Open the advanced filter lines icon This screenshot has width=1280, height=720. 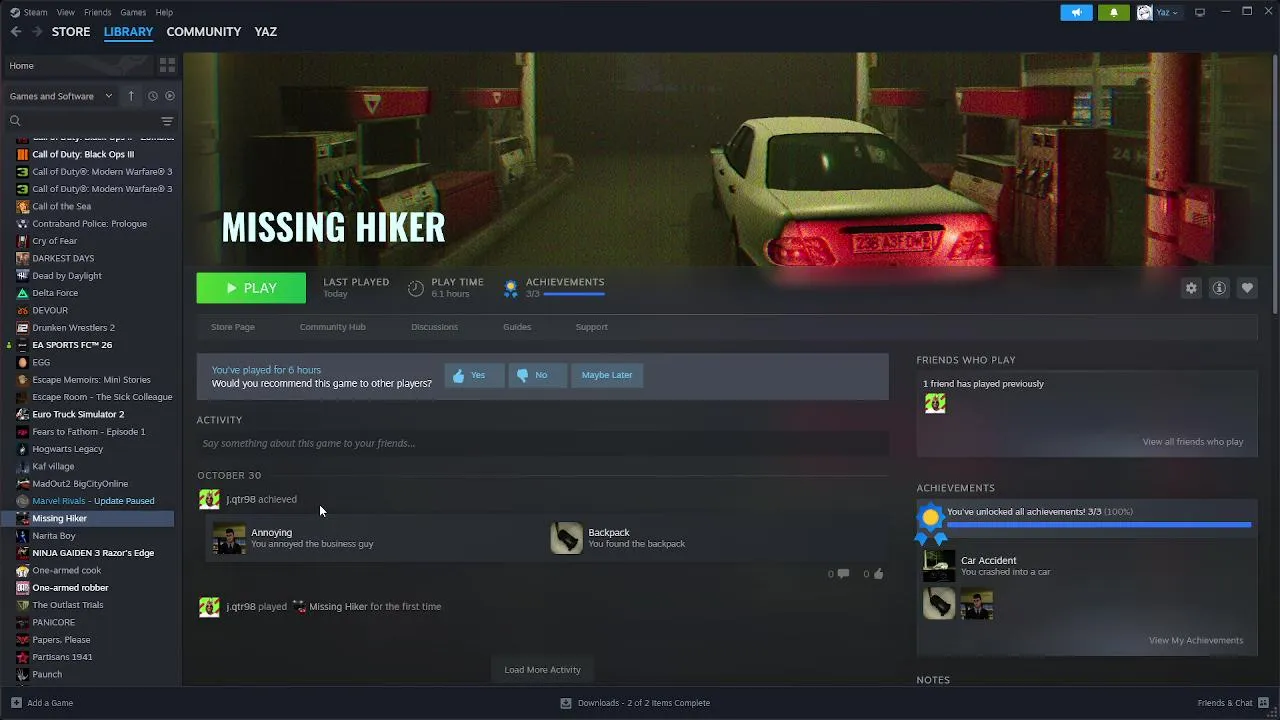click(167, 121)
